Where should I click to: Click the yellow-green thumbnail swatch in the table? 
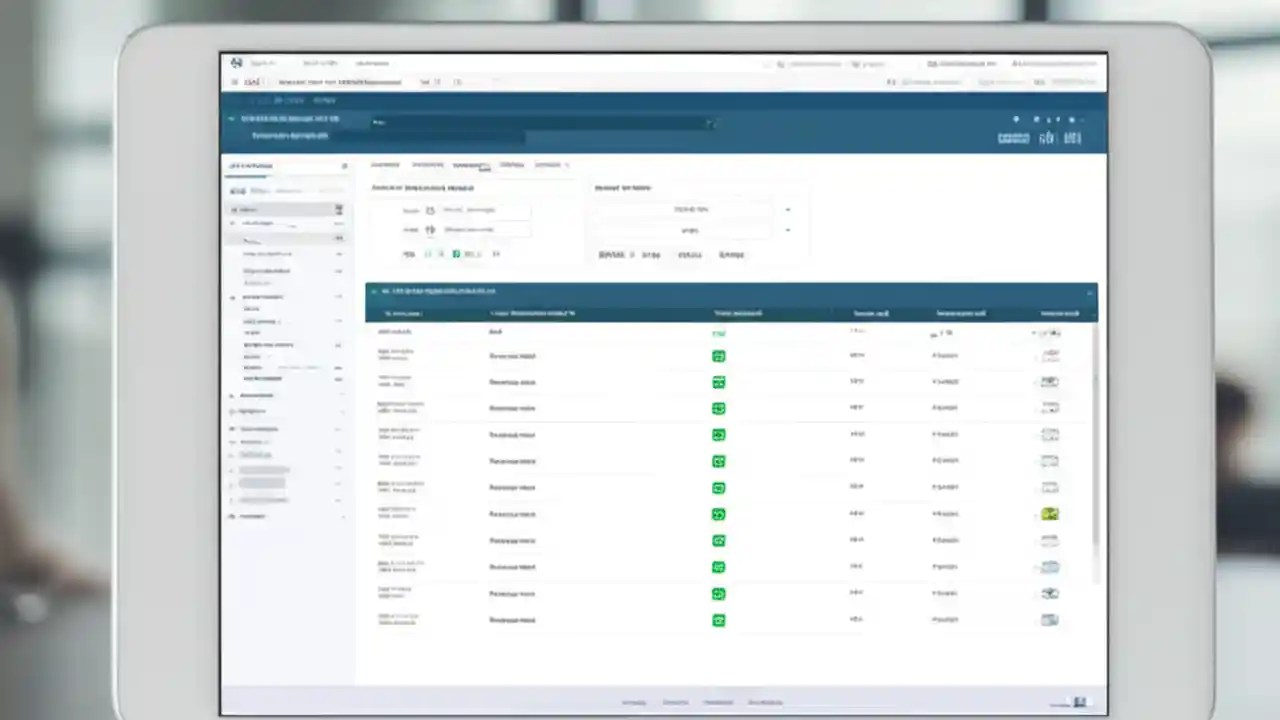point(1049,513)
